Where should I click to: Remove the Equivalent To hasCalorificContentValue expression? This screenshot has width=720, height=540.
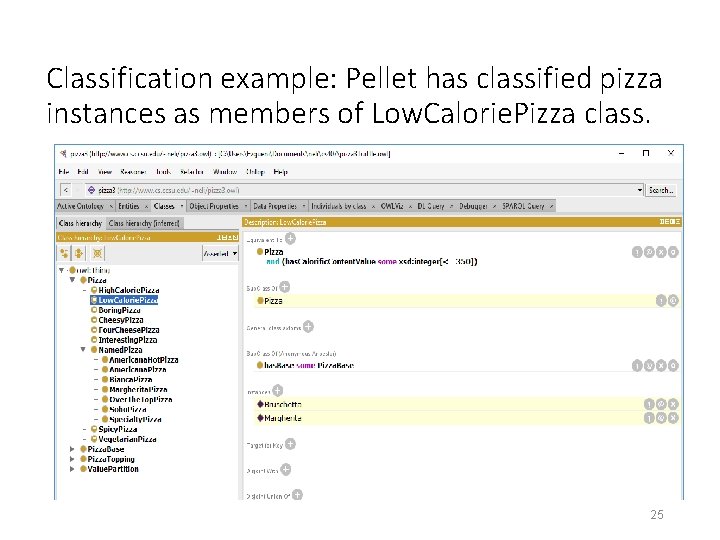(x=661, y=252)
